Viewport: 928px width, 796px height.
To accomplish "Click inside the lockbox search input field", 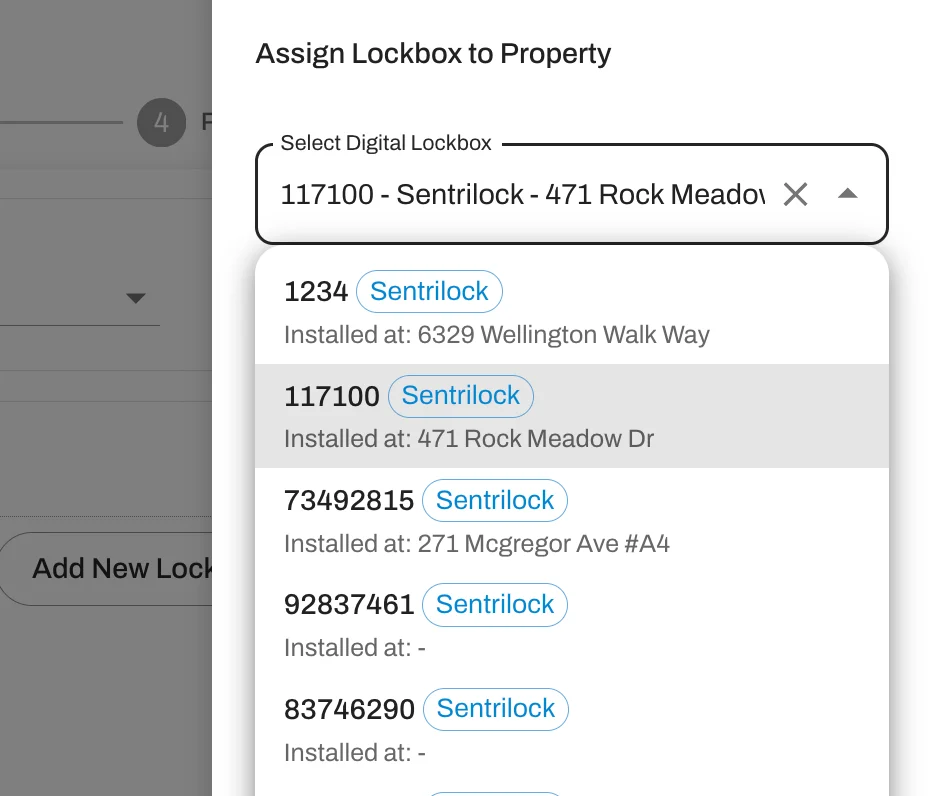I will click(x=520, y=194).
